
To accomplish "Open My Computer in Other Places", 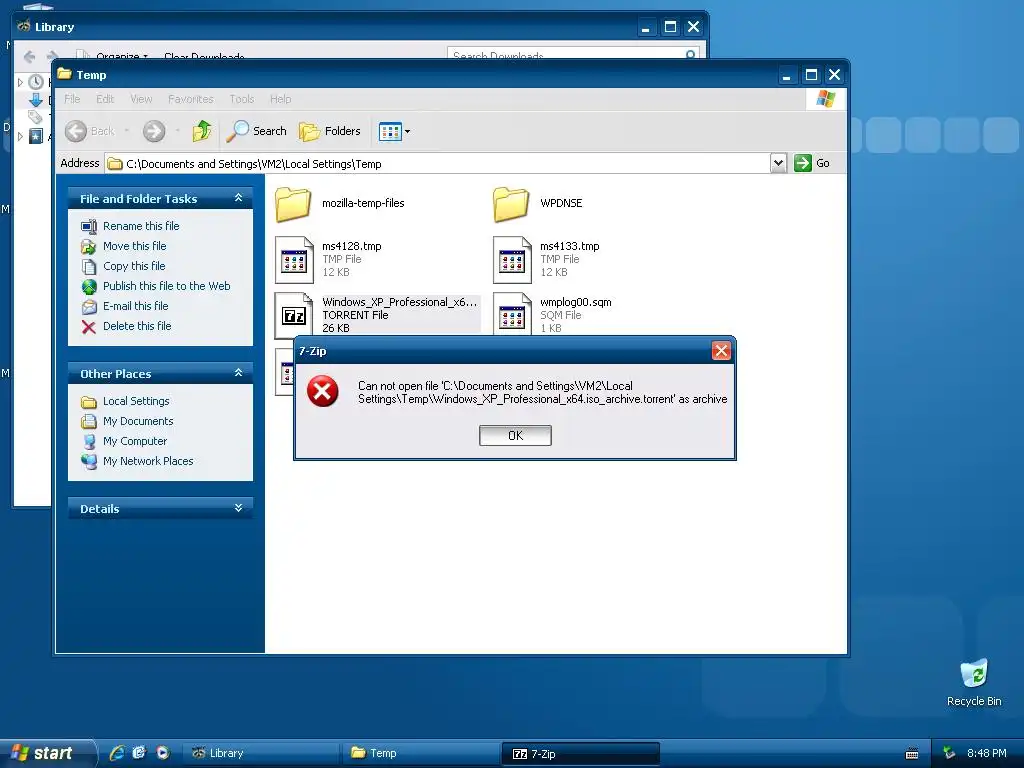I will point(135,441).
